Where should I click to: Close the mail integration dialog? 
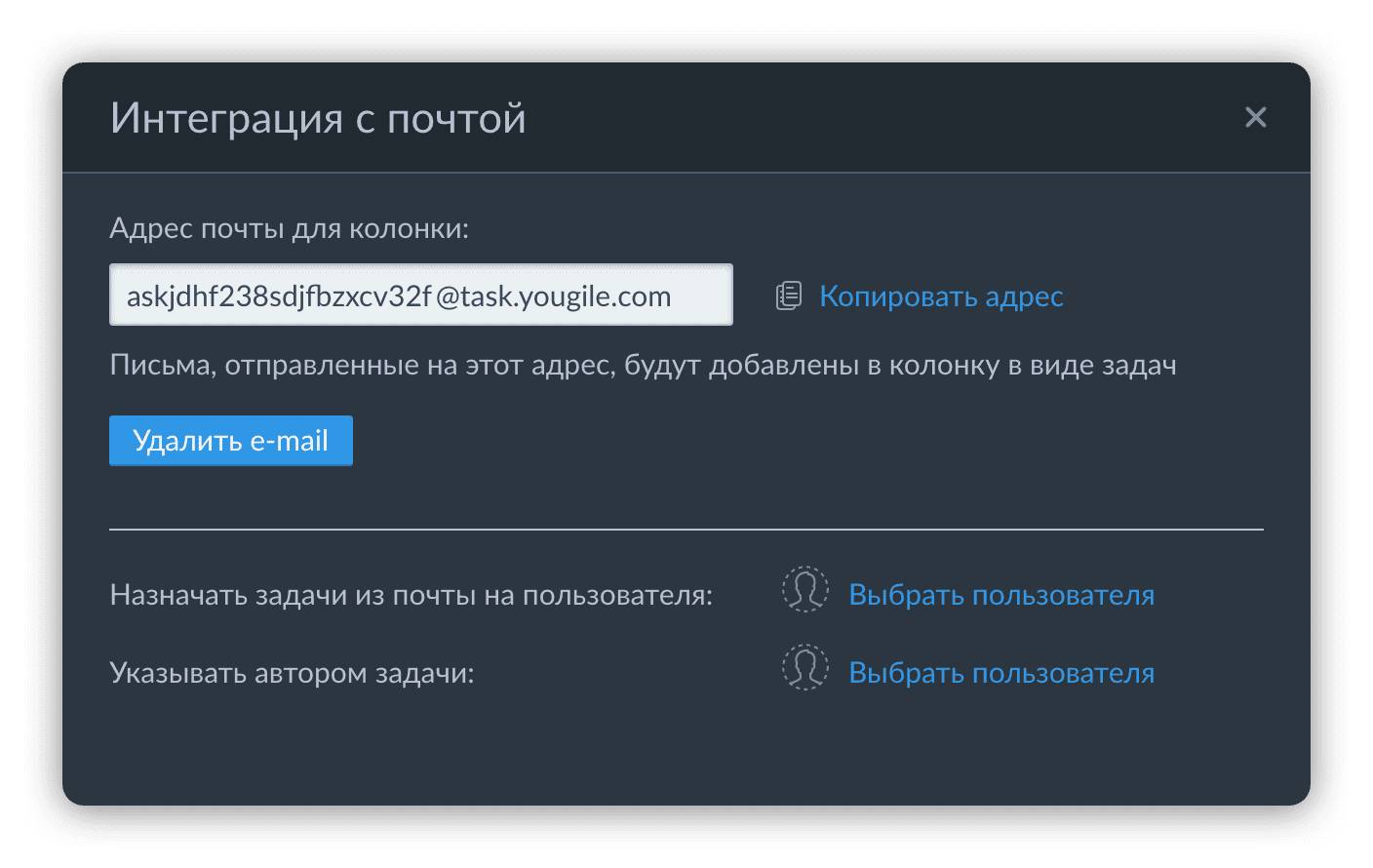click(1255, 118)
